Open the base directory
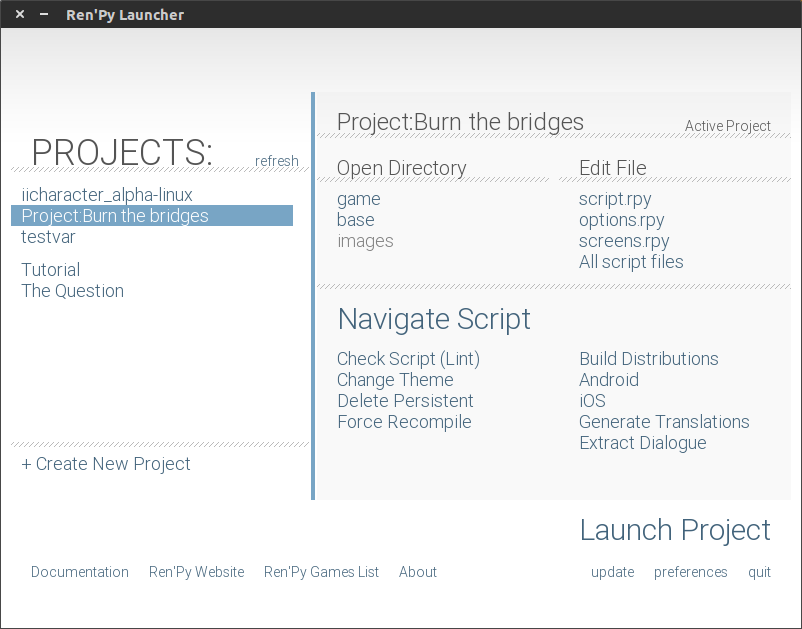Screen dimensions: 802x629 [x=355, y=220]
